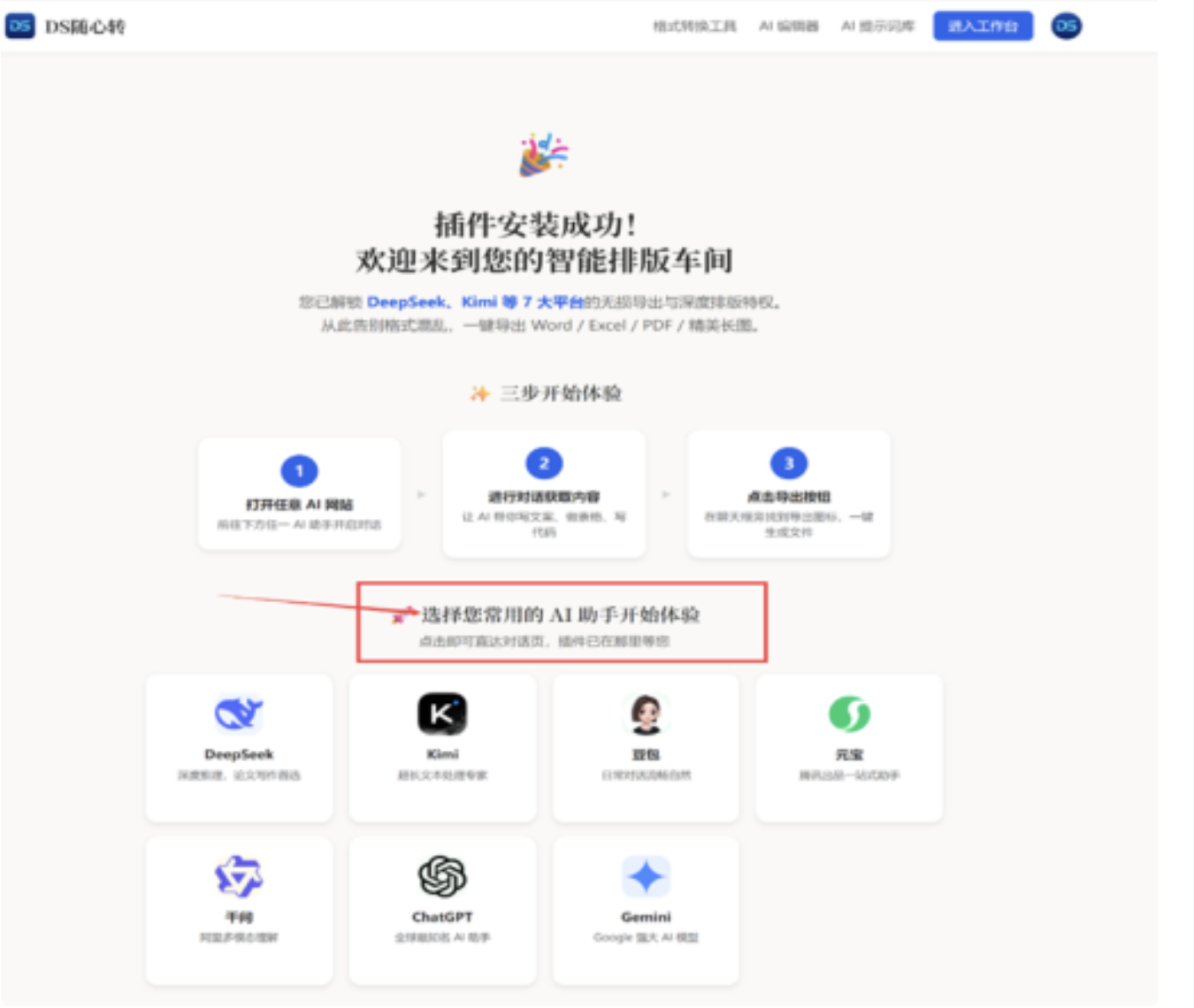1194x1008 pixels.
Task: Click the blue step 3 circle badge
Action: coord(789,462)
